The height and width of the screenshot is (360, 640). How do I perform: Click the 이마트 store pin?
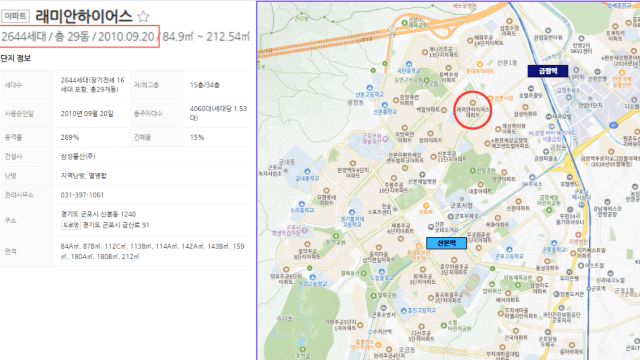(x=426, y=206)
